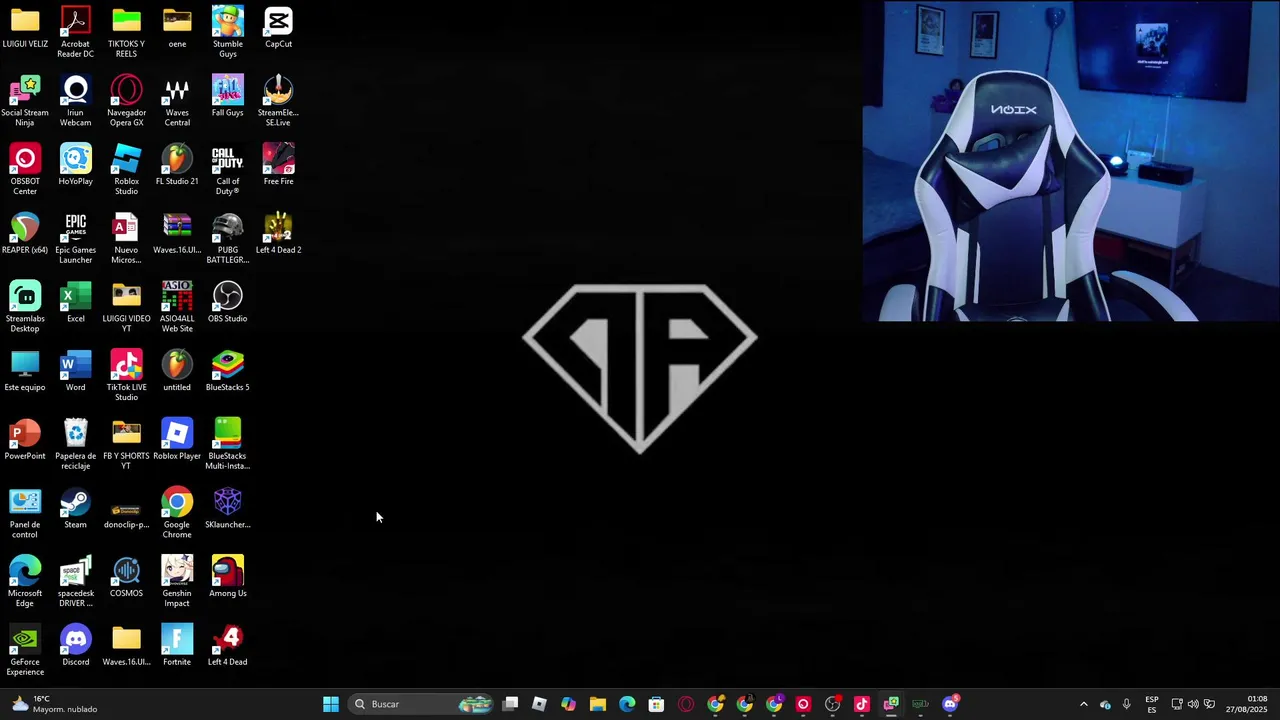Select the Among Us desktop icon
This screenshot has width=1280, height=720.
(227, 578)
